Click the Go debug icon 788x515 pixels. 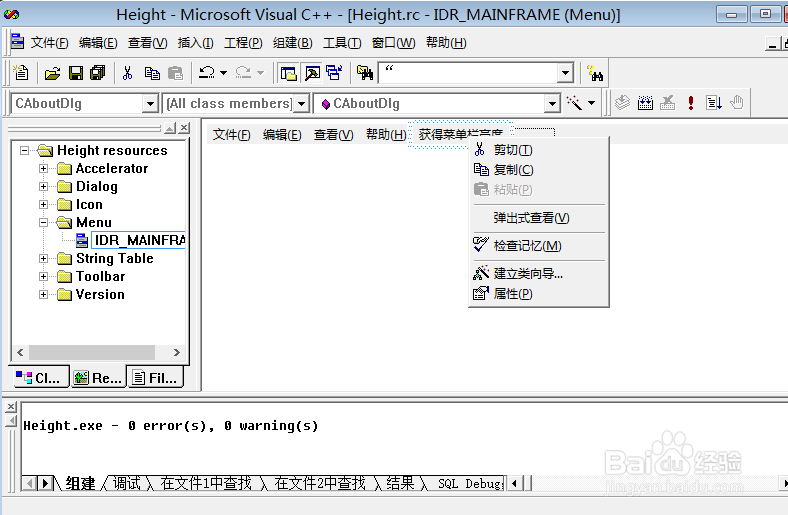point(714,103)
